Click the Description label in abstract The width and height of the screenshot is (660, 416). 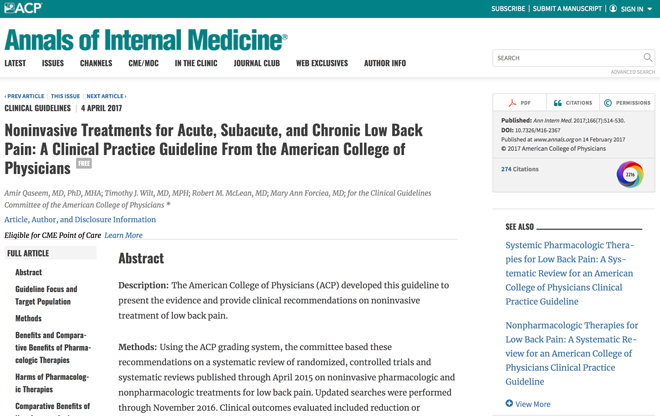(x=144, y=285)
